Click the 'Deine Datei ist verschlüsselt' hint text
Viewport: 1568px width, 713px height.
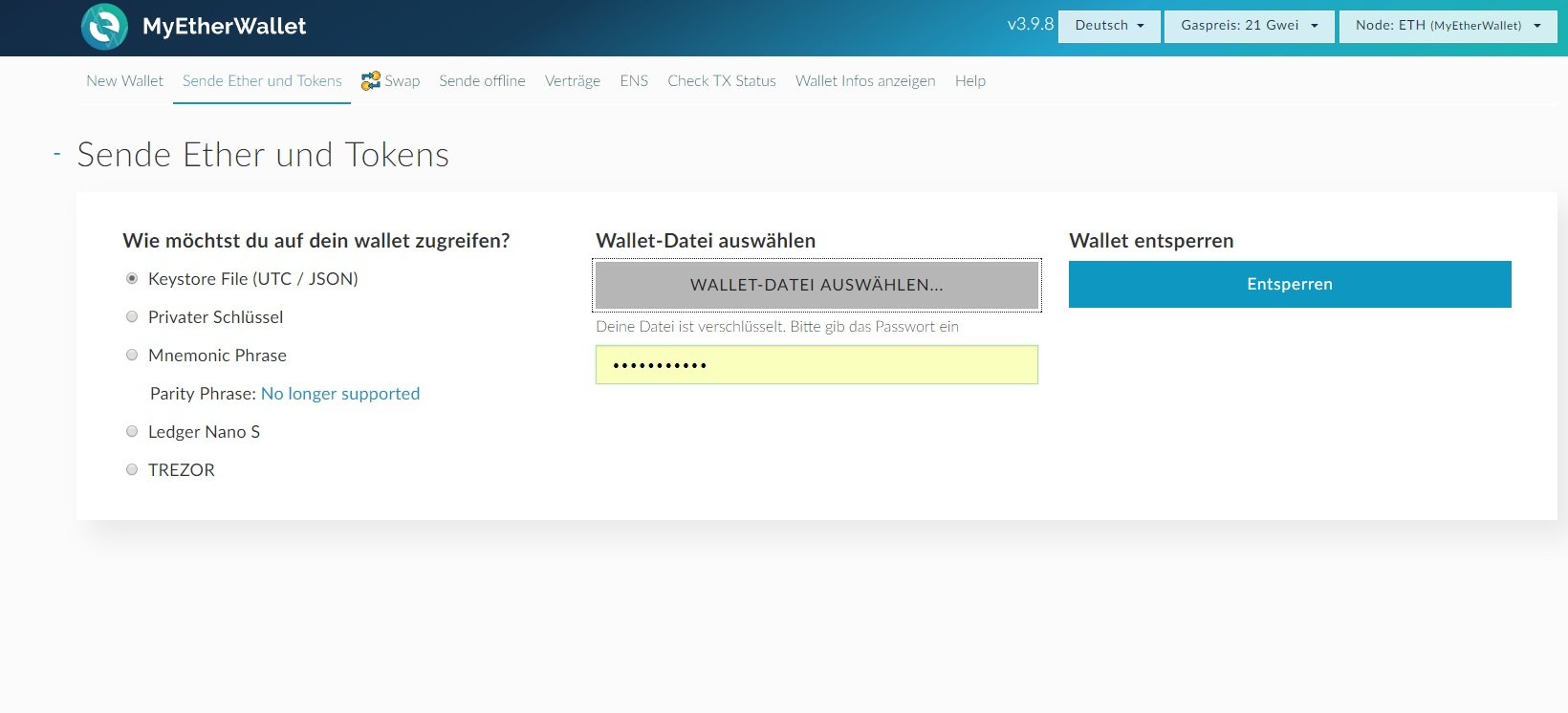[x=777, y=327]
